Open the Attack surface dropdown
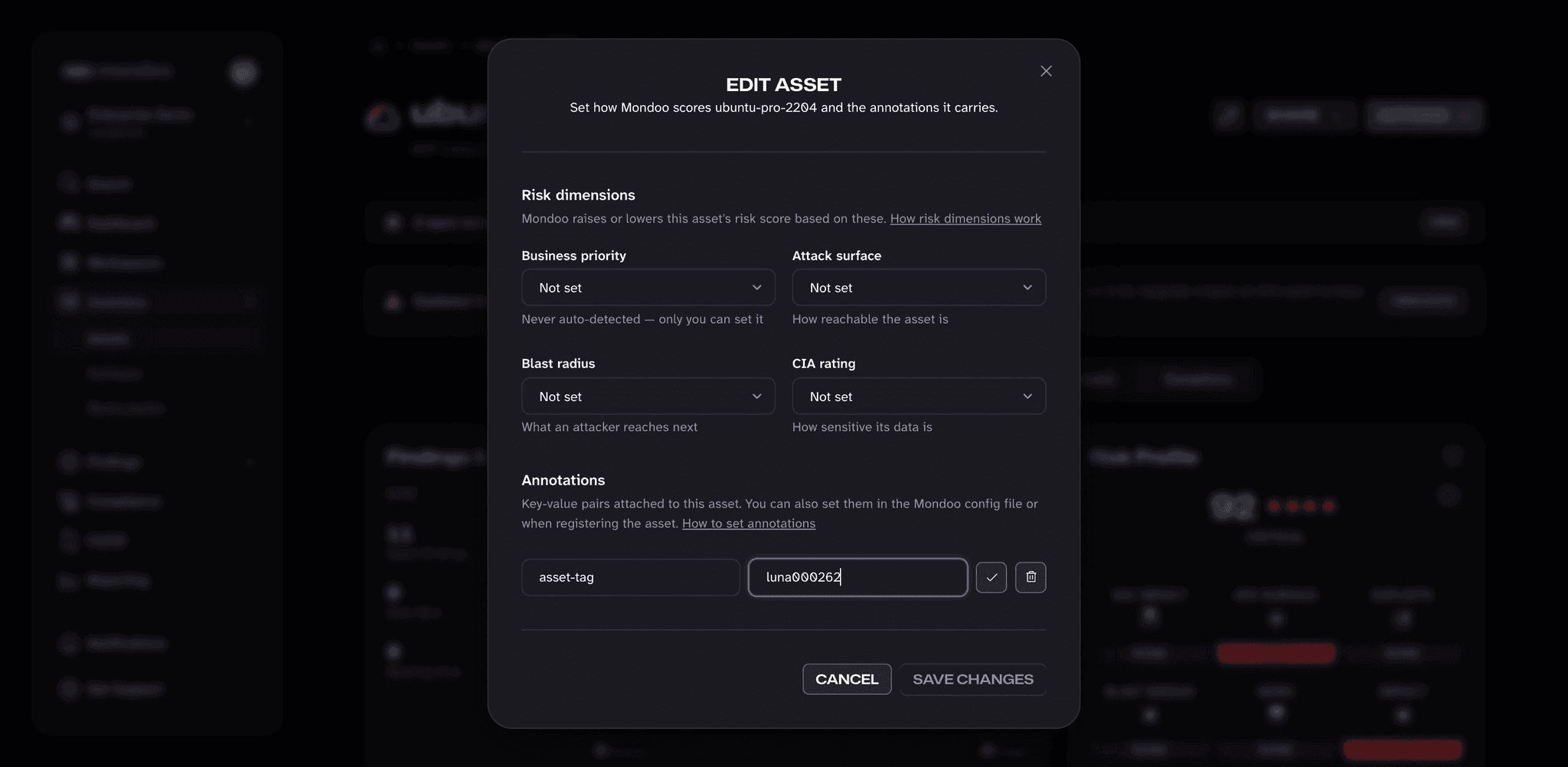Image resolution: width=1568 pixels, height=767 pixels. point(919,288)
